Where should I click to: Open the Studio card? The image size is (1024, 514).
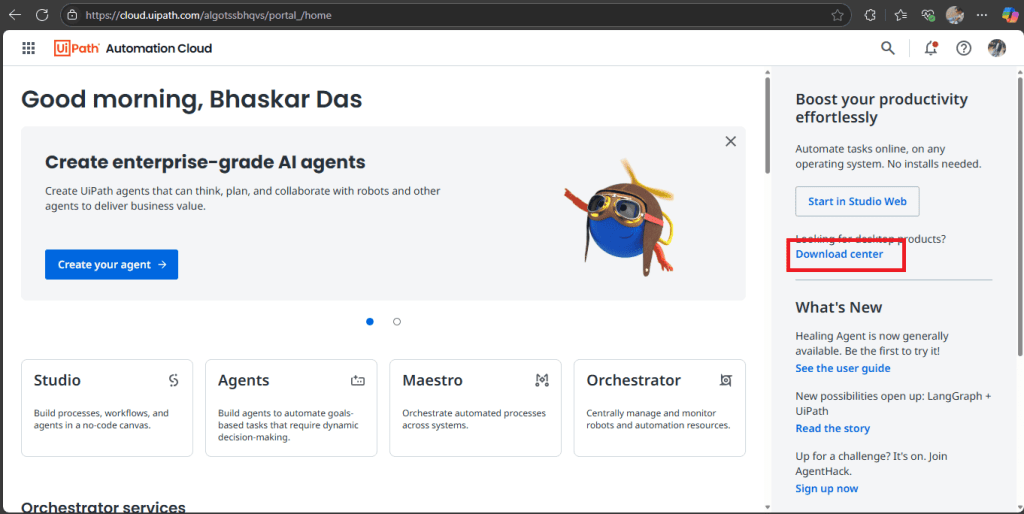pyautogui.click(x=107, y=408)
